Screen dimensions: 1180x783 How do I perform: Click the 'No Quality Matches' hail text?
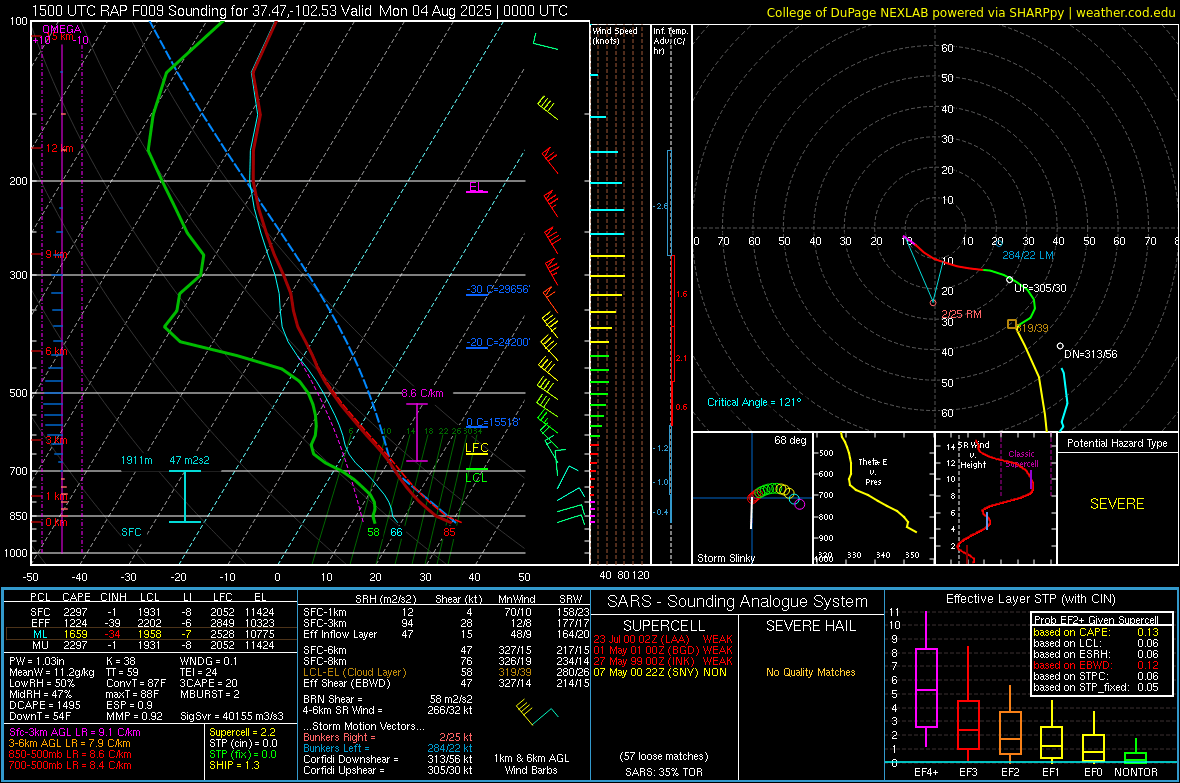(810, 672)
